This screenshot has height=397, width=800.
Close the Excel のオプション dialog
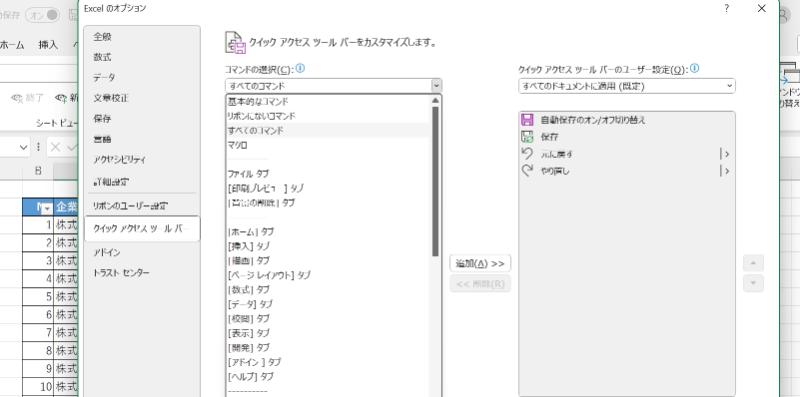click(x=761, y=9)
